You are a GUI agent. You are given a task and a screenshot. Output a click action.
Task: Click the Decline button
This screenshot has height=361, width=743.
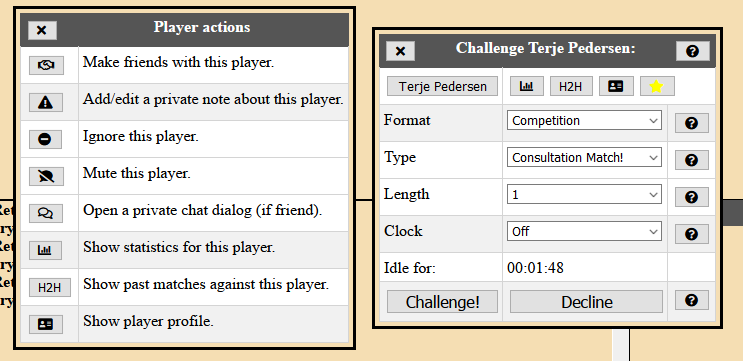tap(586, 302)
